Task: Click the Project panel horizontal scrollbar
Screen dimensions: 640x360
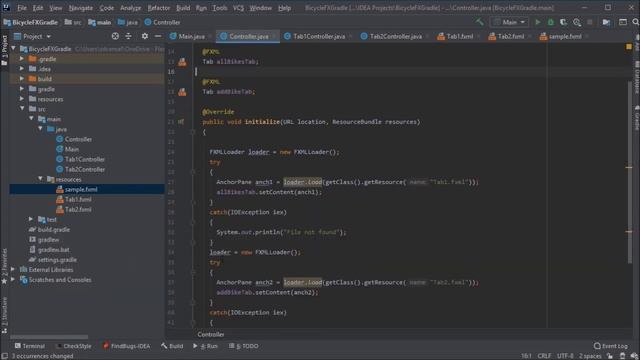Action: point(49,337)
